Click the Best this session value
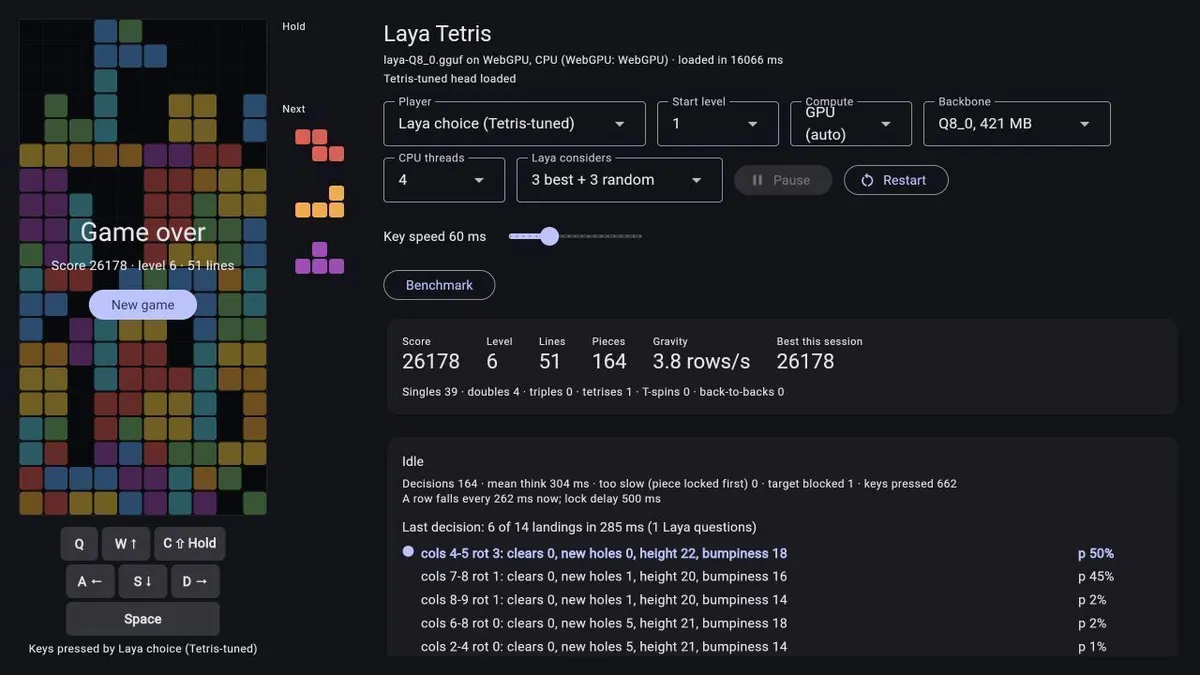1200x675 pixels. point(806,361)
